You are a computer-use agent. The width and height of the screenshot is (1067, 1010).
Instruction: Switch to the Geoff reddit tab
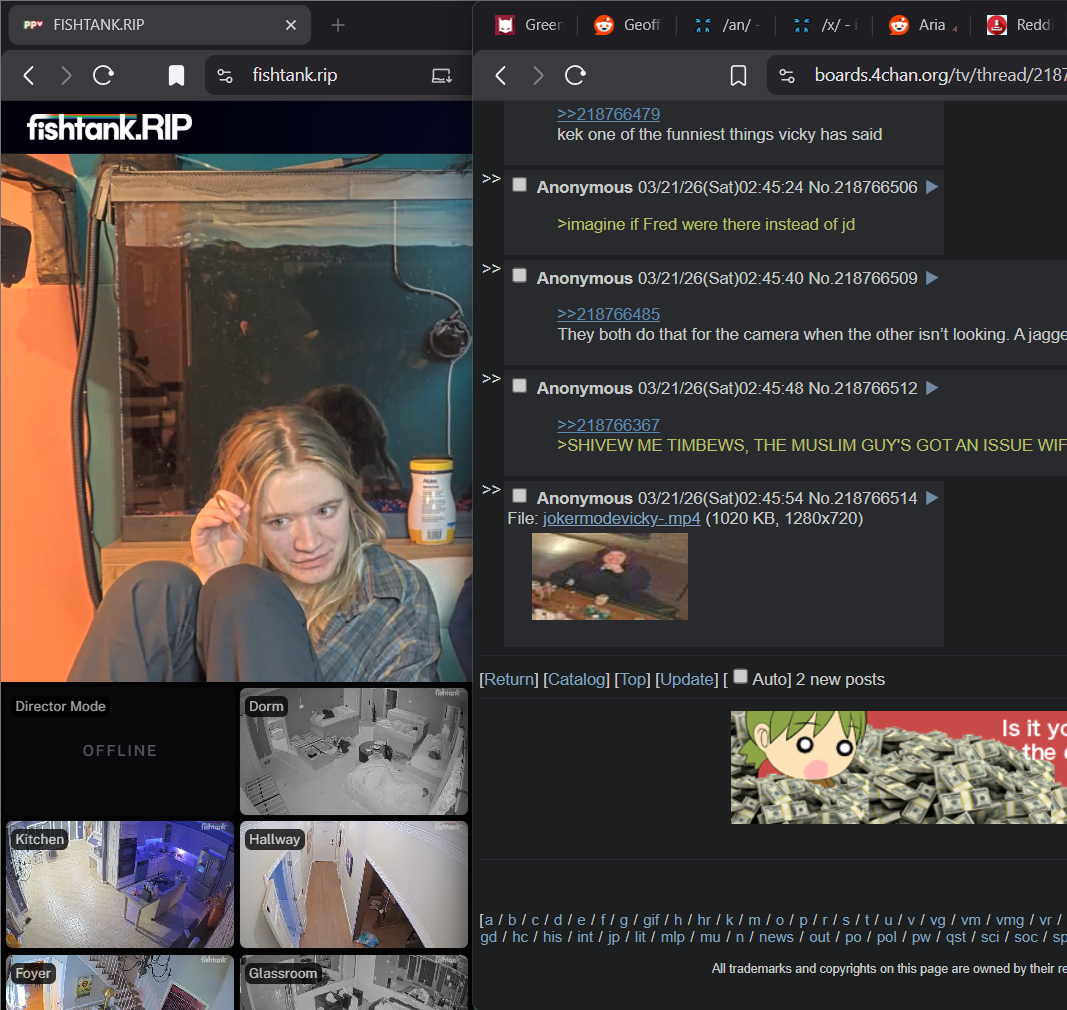point(627,25)
